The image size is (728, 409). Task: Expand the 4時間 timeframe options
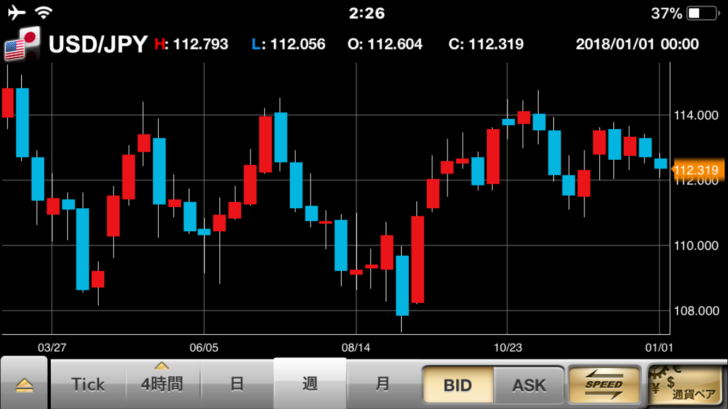click(x=162, y=384)
